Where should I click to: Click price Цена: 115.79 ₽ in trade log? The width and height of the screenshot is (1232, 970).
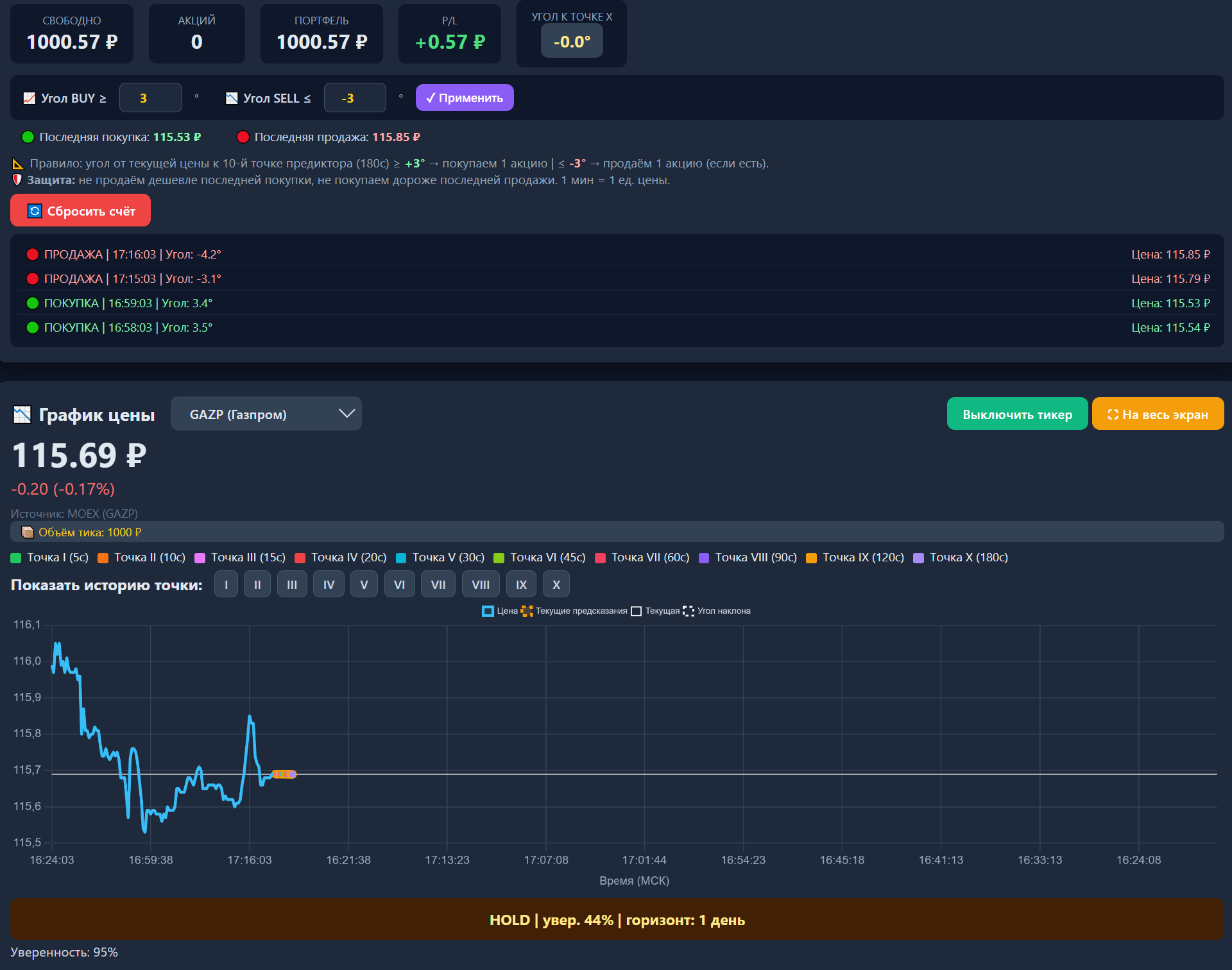[1170, 279]
